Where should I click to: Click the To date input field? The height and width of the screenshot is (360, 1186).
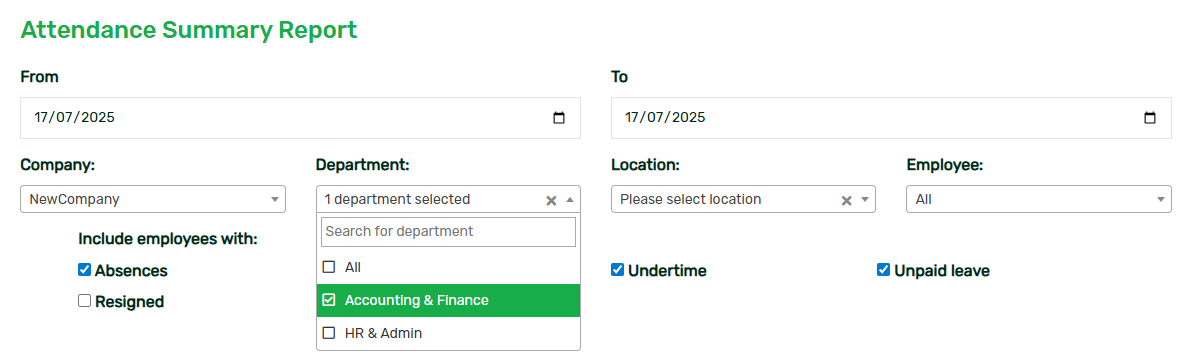click(891, 118)
